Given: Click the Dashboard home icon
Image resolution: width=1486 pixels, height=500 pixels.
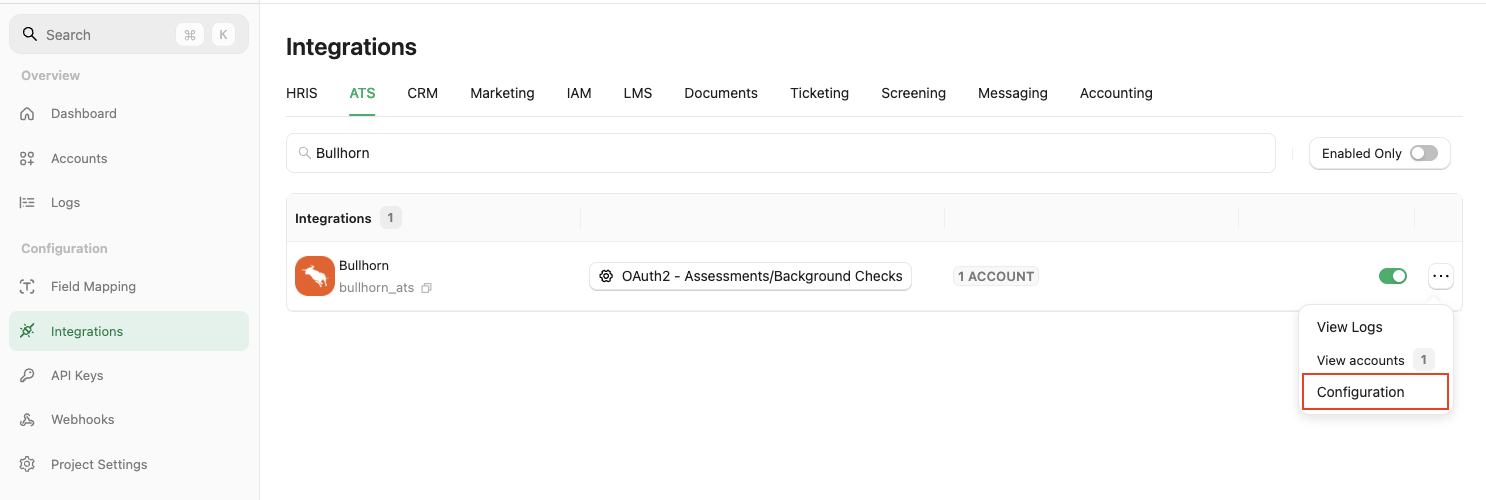Looking at the screenshot, I should (28, 113).
